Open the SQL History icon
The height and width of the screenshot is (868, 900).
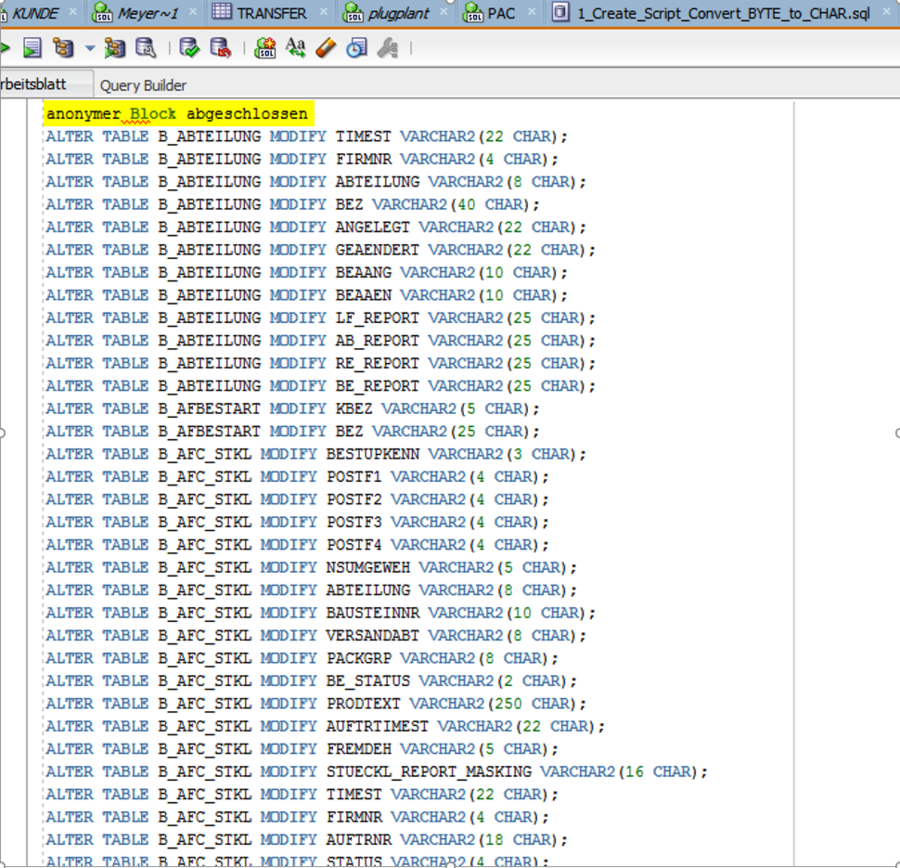pos(357,48)
